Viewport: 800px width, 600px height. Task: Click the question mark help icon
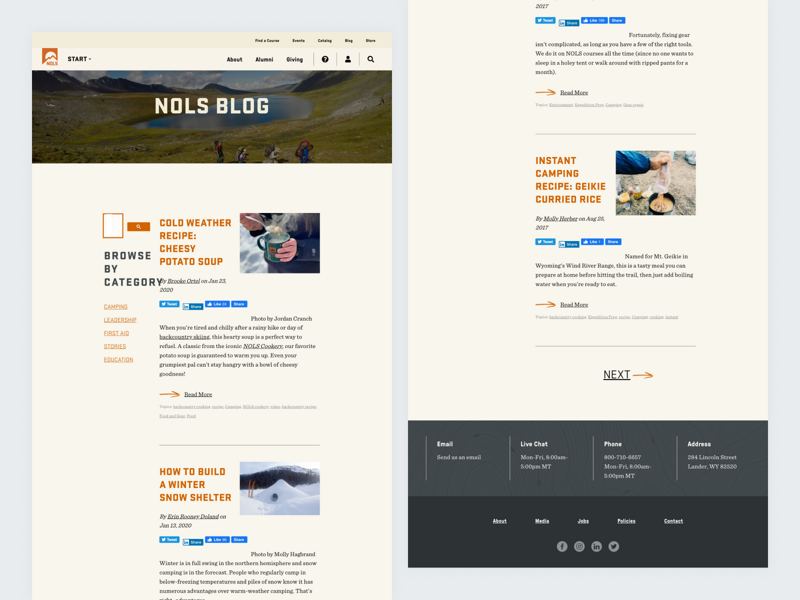[325, 59]
